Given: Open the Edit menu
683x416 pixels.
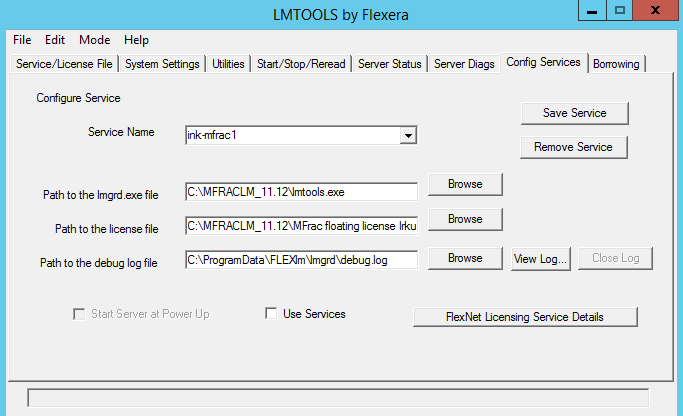Looking at the screenshot, I should click(x=55, y=40).
